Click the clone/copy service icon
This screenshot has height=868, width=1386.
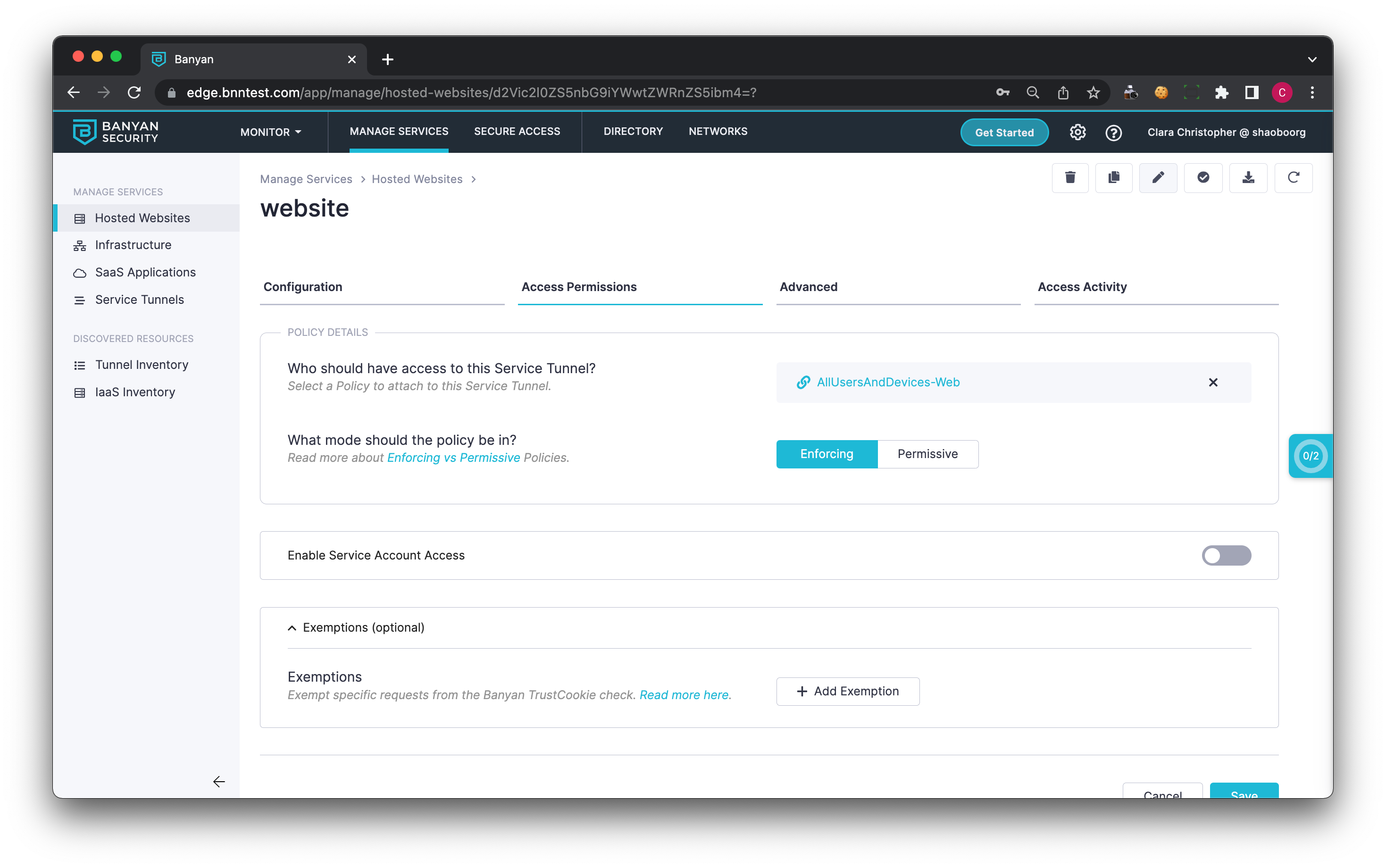coord(1113,178)
